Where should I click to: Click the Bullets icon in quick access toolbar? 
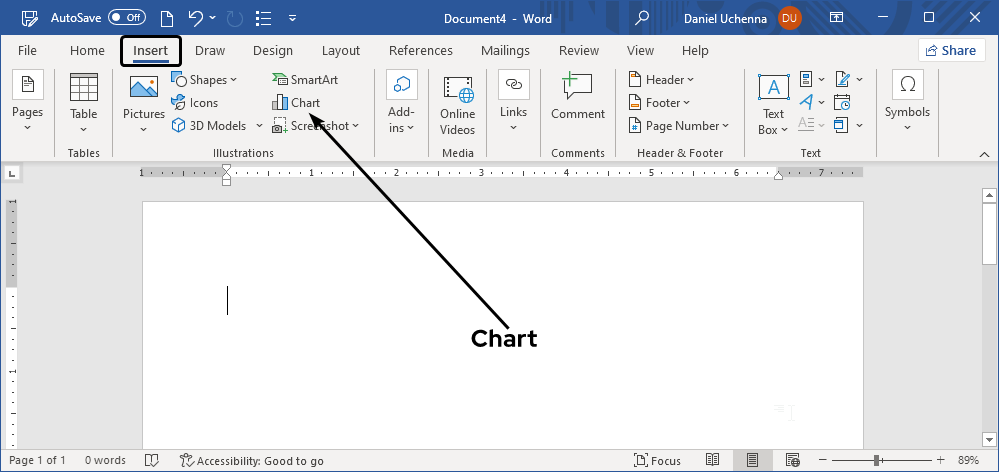click(263, 18)
